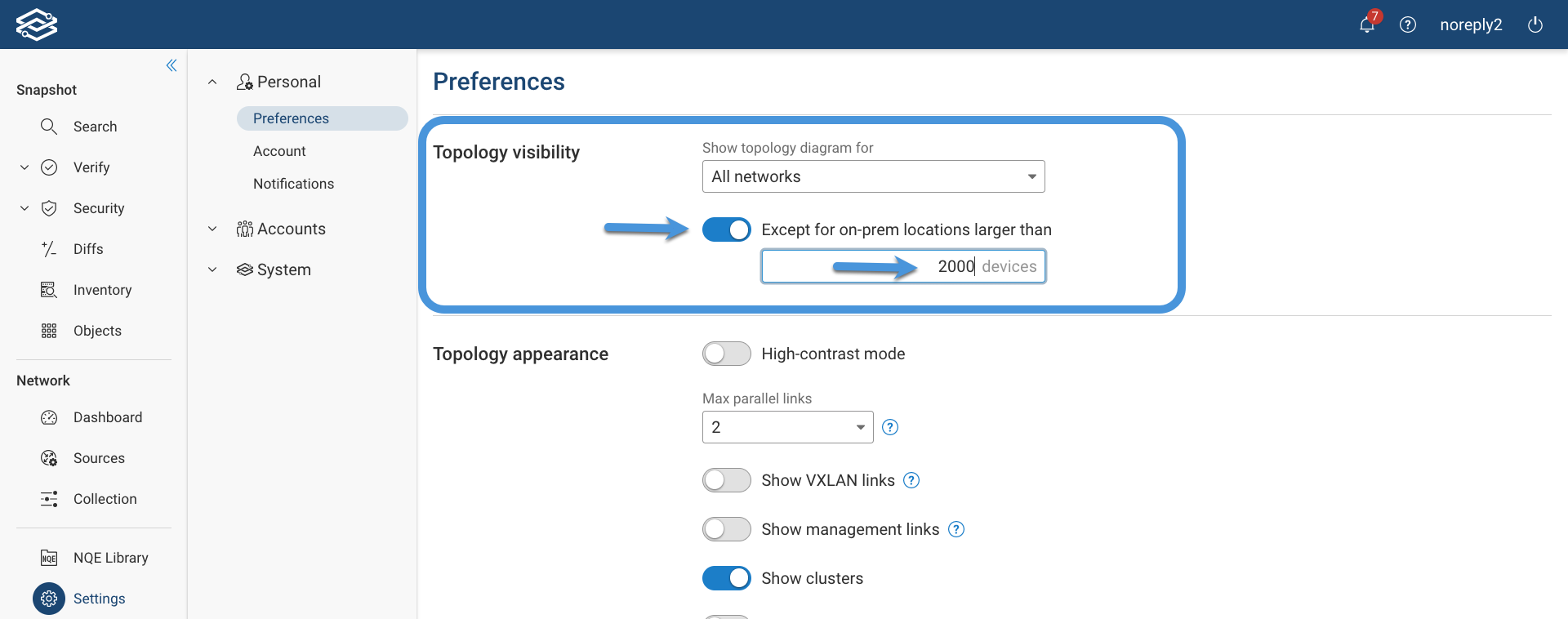Open the network Dashboard
Screen dimensions: 1568x619
(x=108, y=417)
